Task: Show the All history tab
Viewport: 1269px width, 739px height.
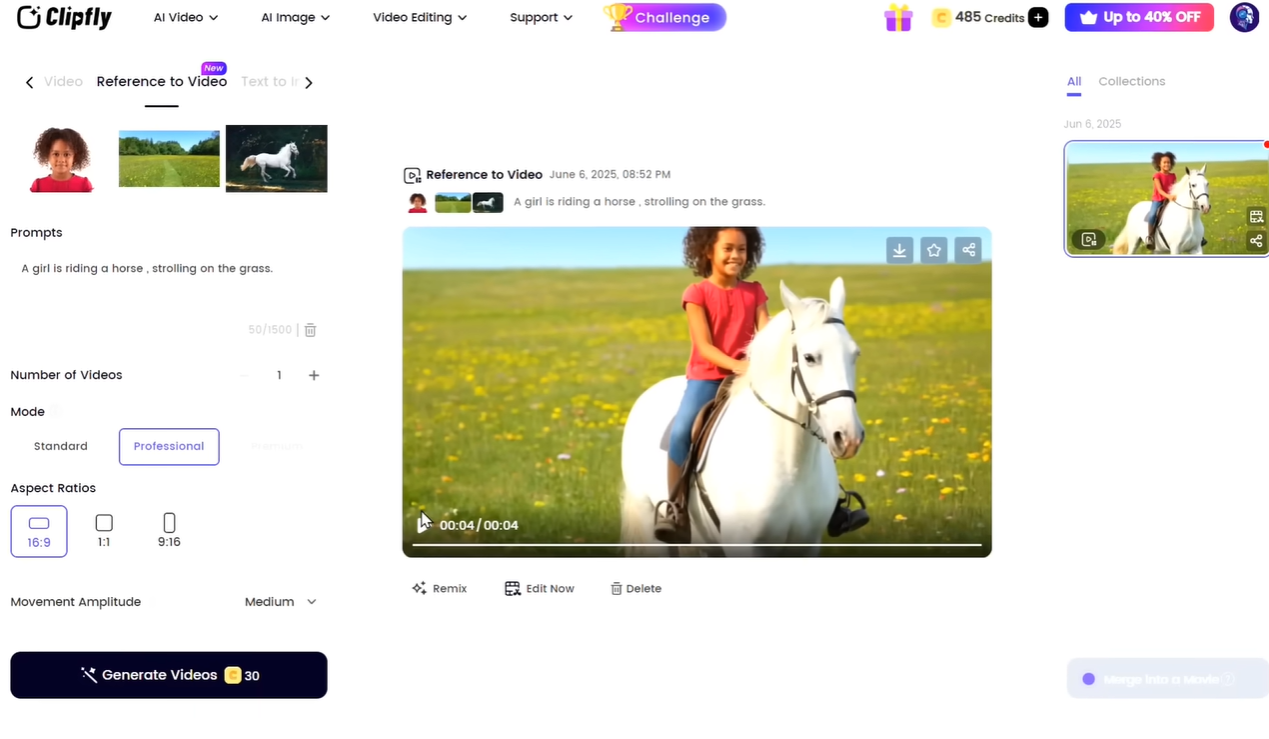Action: [1074, 82]
